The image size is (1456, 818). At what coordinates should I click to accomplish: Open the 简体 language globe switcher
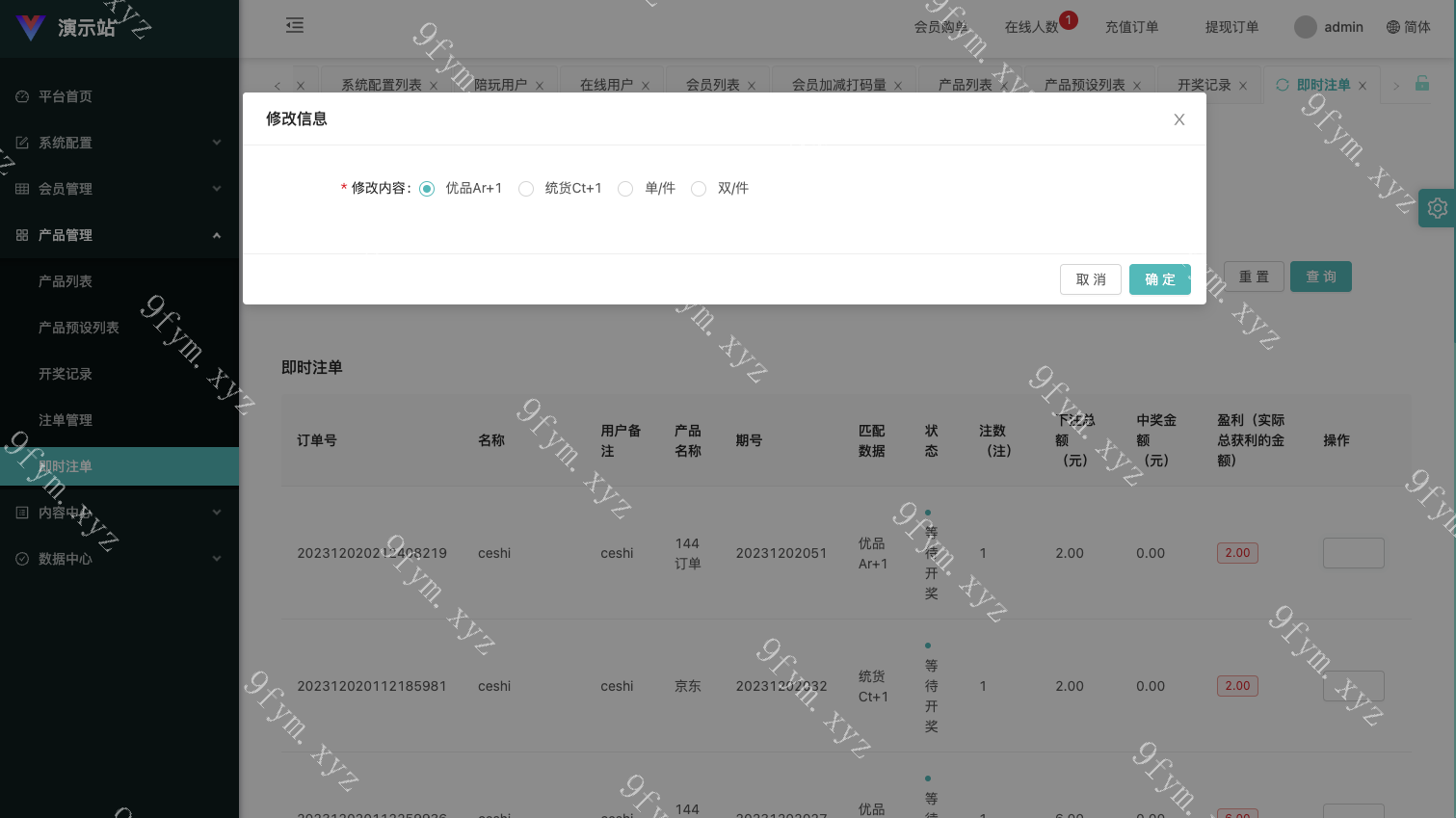[1408, 27]
